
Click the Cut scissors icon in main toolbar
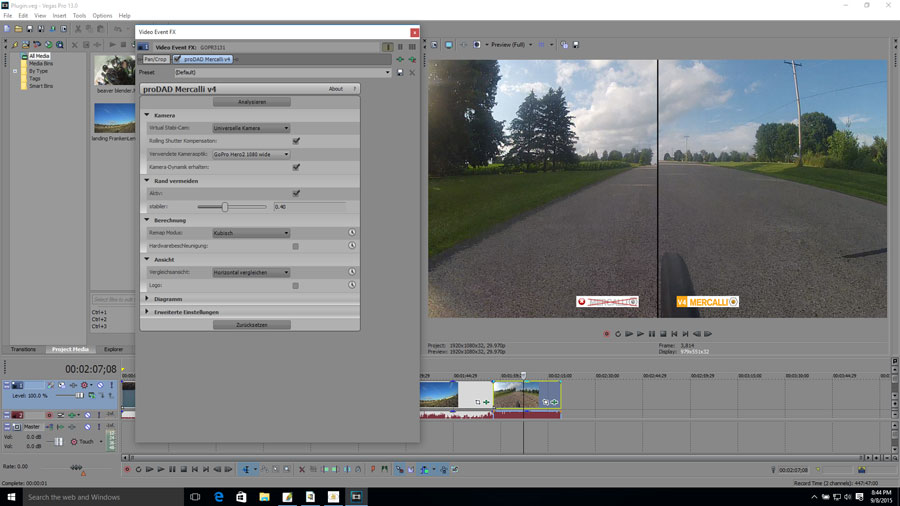(x=78, y=29)
